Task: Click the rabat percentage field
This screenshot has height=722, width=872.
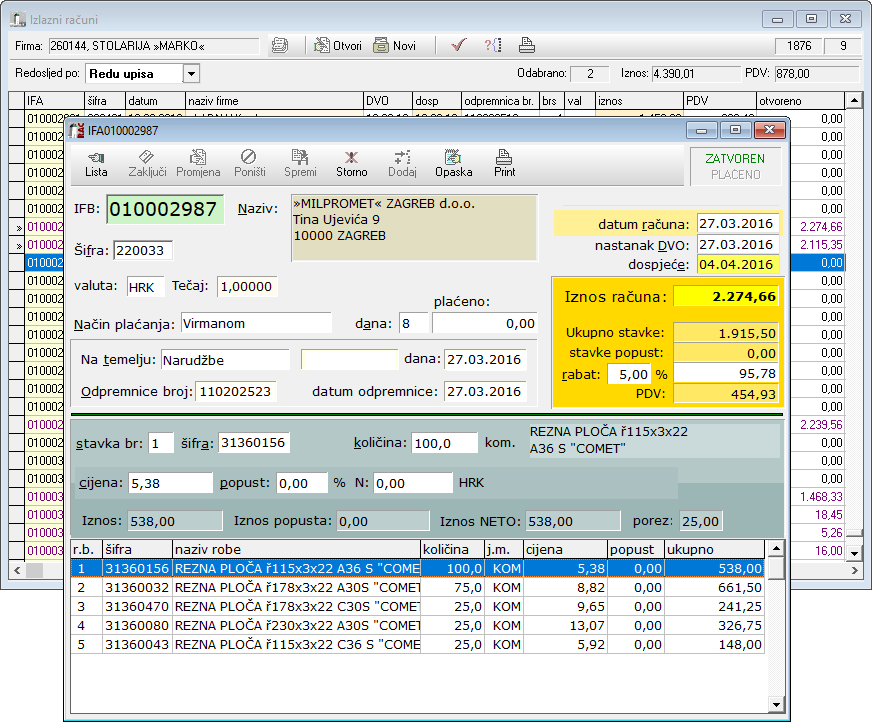Action: tap(628, 374)
